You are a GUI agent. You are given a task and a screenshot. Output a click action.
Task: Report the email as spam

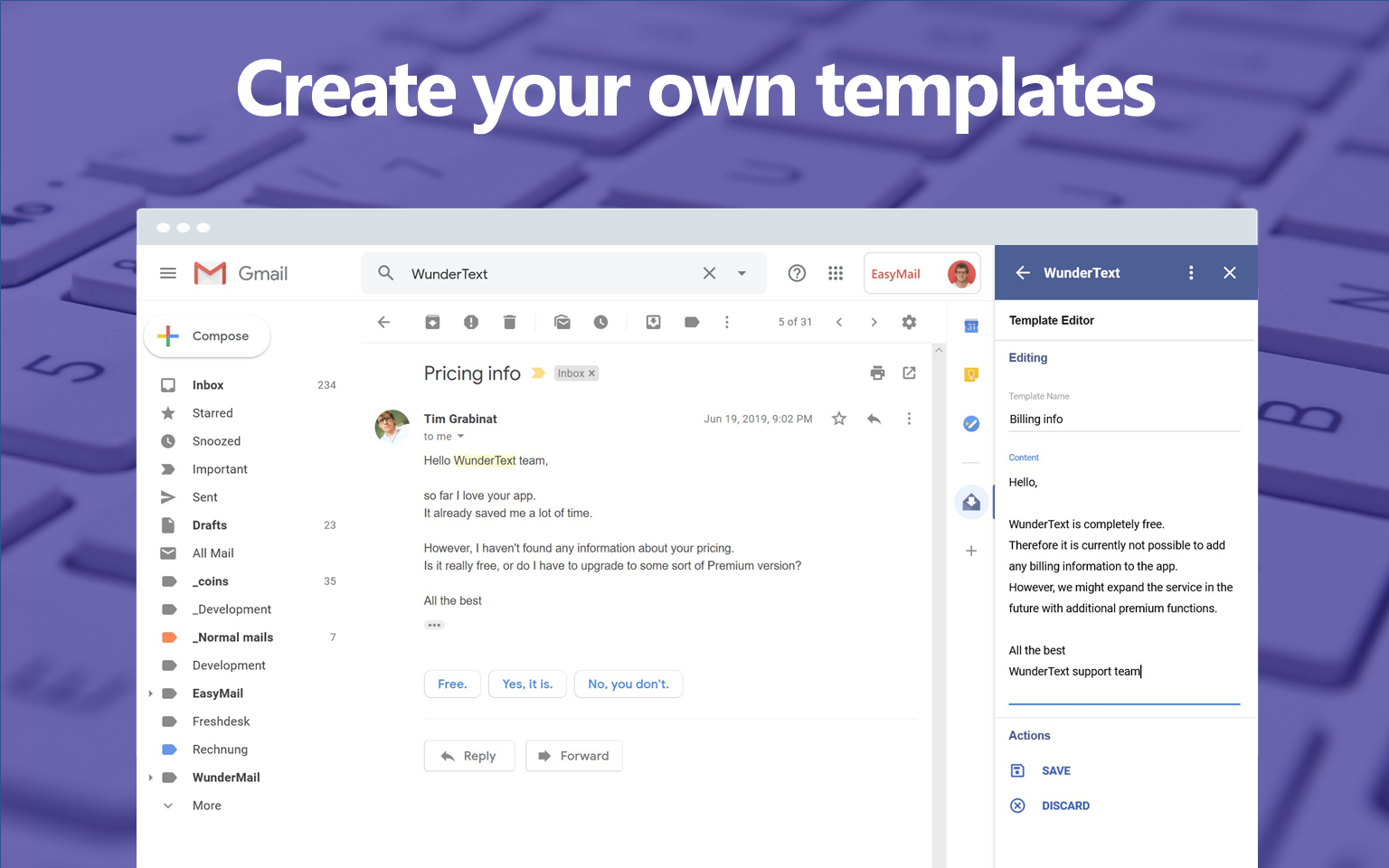pos(471,322)
